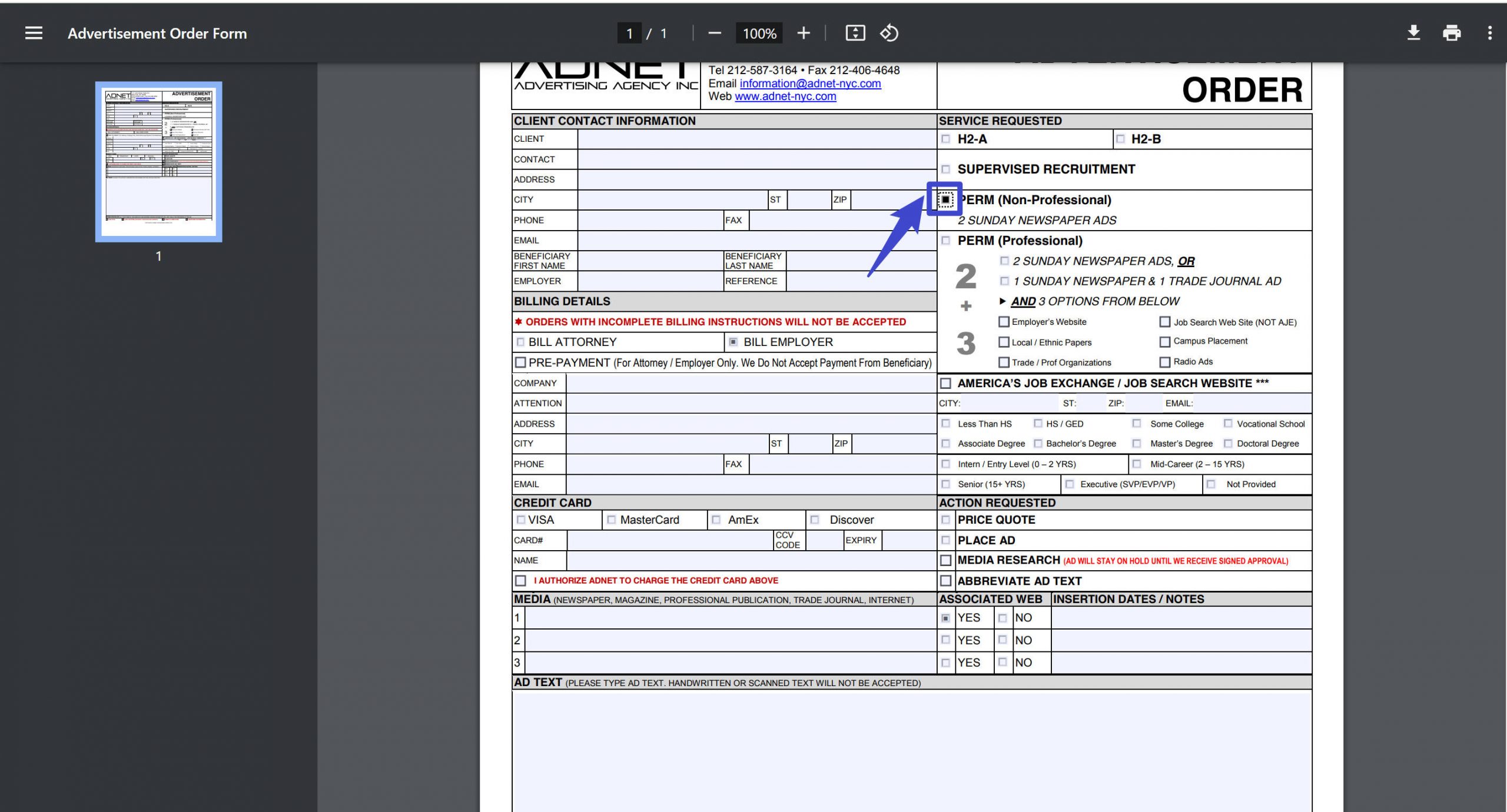Select the PRE-PAYMENT option
Viewport: 1507px width, 812px height.
[520, 362]
